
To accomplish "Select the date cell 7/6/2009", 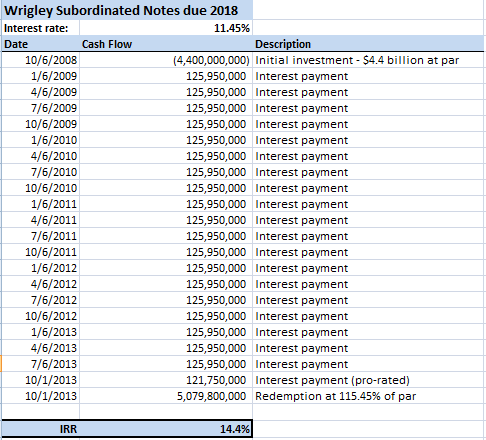I will point(41,108).
